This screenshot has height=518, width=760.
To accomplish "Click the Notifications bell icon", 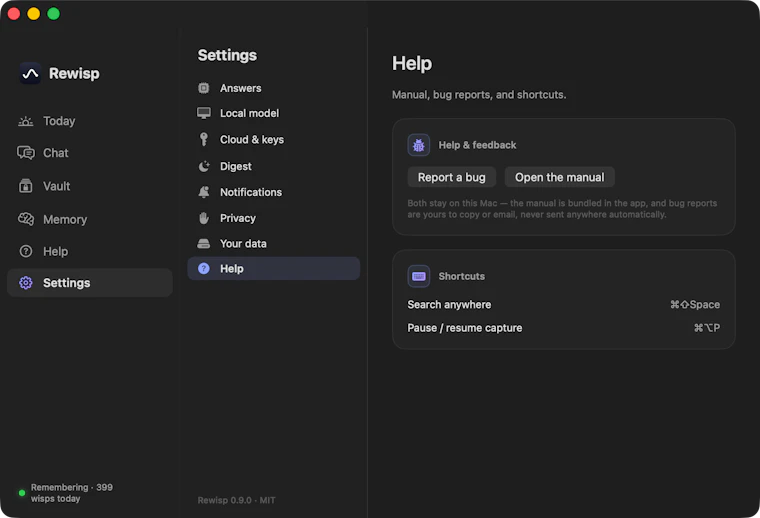I will point(204,192).
